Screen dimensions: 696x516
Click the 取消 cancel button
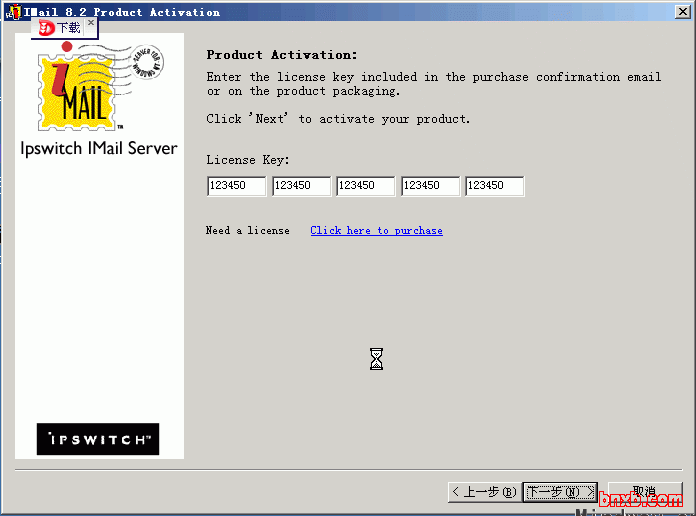(644, 492)
